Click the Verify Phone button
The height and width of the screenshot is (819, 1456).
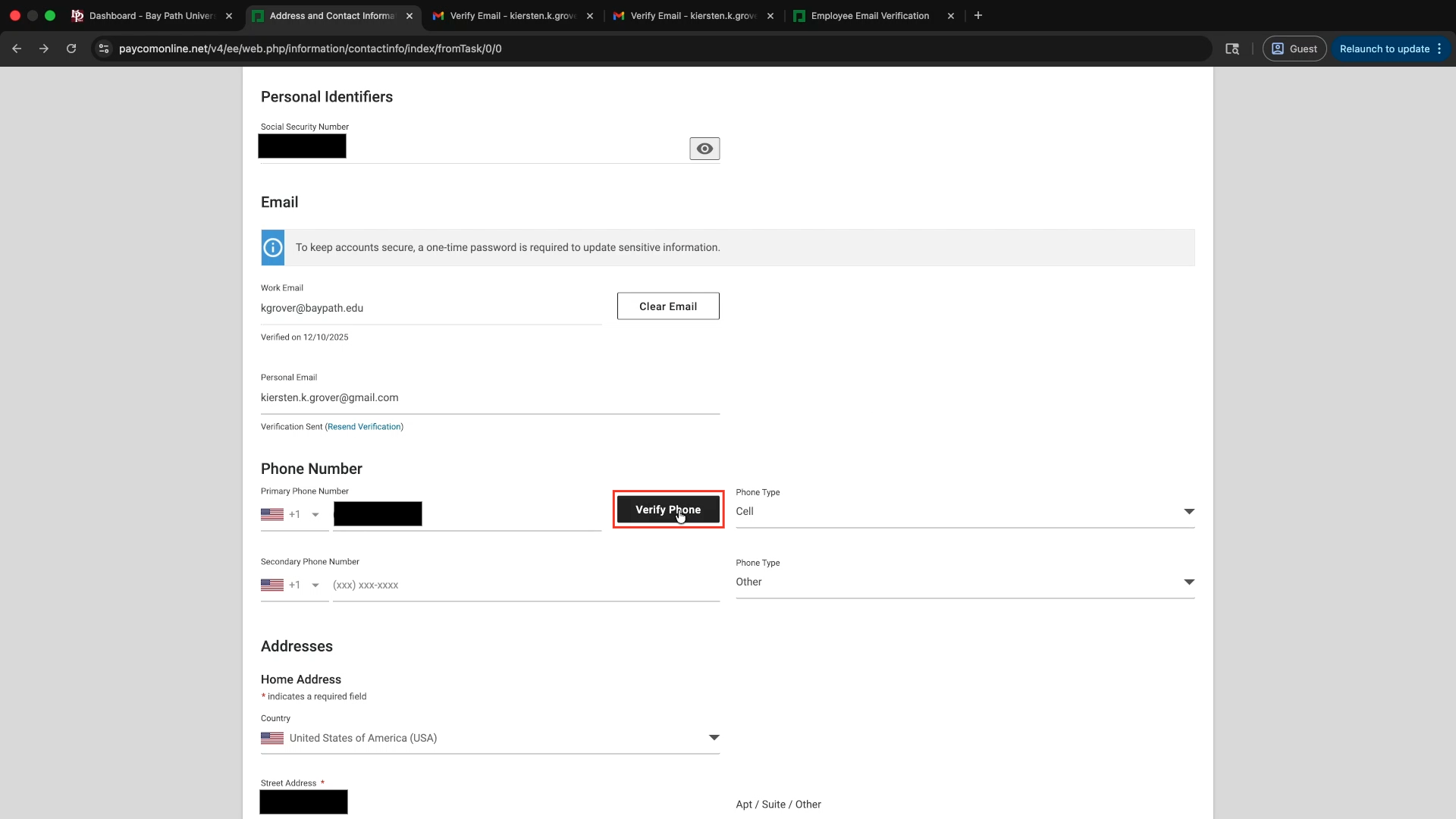pyautogui.click(x=667, y=510)
